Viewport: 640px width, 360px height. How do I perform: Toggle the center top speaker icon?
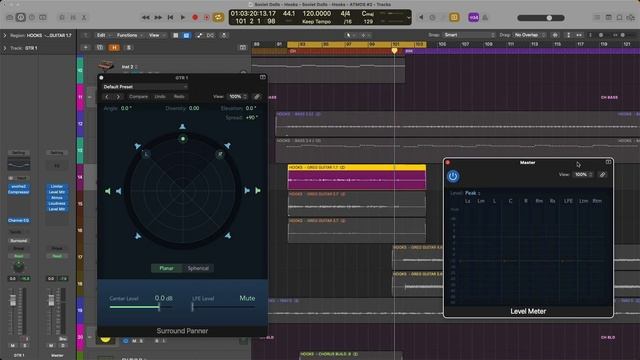point(182,127)
